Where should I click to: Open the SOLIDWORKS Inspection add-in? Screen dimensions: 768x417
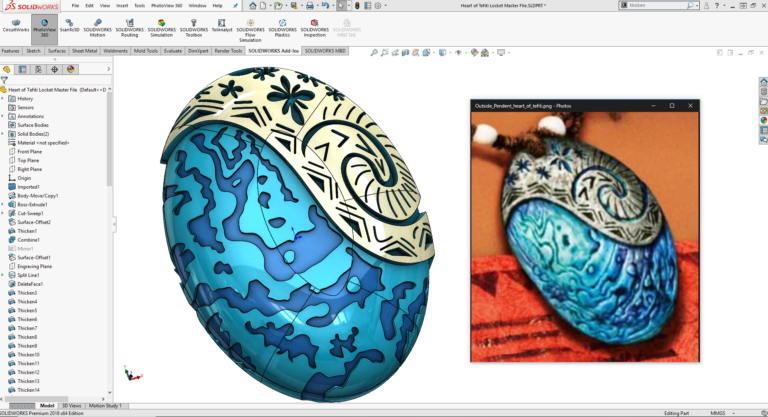click(315, 26)
